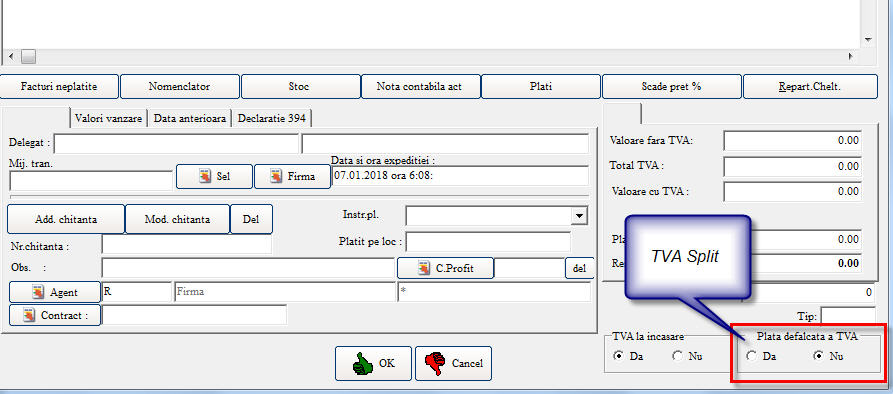Click the green thumbs-up OK icon
This screenshot has height=394, width=893.
pyautogui.click(x=362, y=363)
